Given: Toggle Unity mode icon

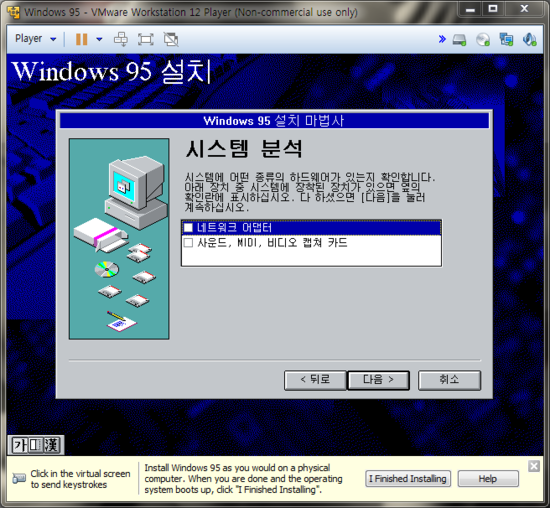Looking at the screenshot, I should click(x=171, y=39).
